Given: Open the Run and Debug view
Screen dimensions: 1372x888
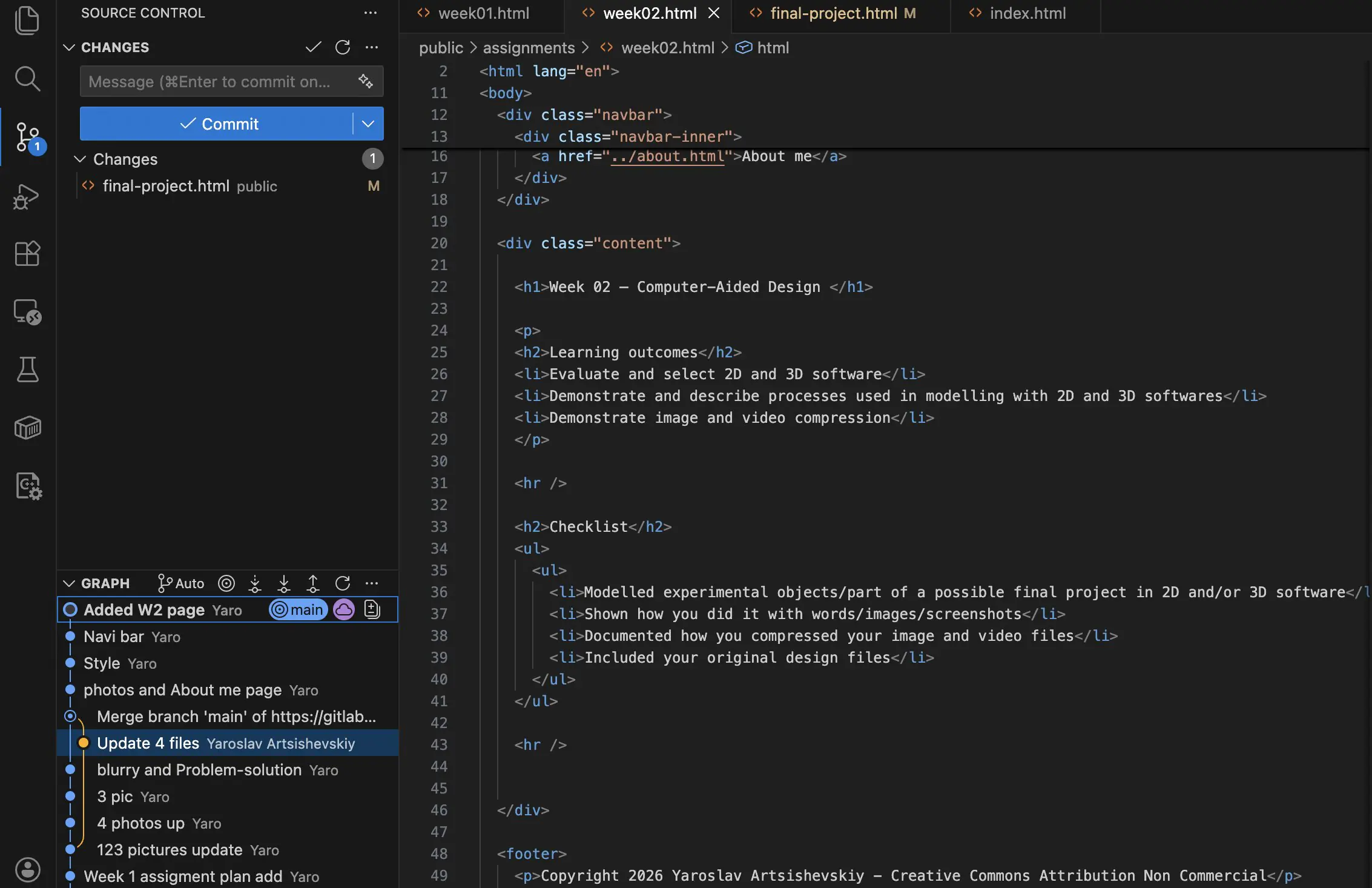Looking at the screenshot, I should pos(27,196).
